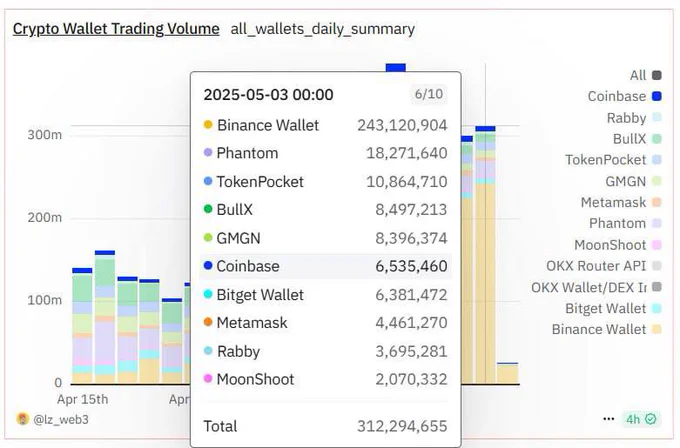This screenshot has height=448, width=680.
Task: Click the TokenPocket row in tooltip
Action: 325,182
